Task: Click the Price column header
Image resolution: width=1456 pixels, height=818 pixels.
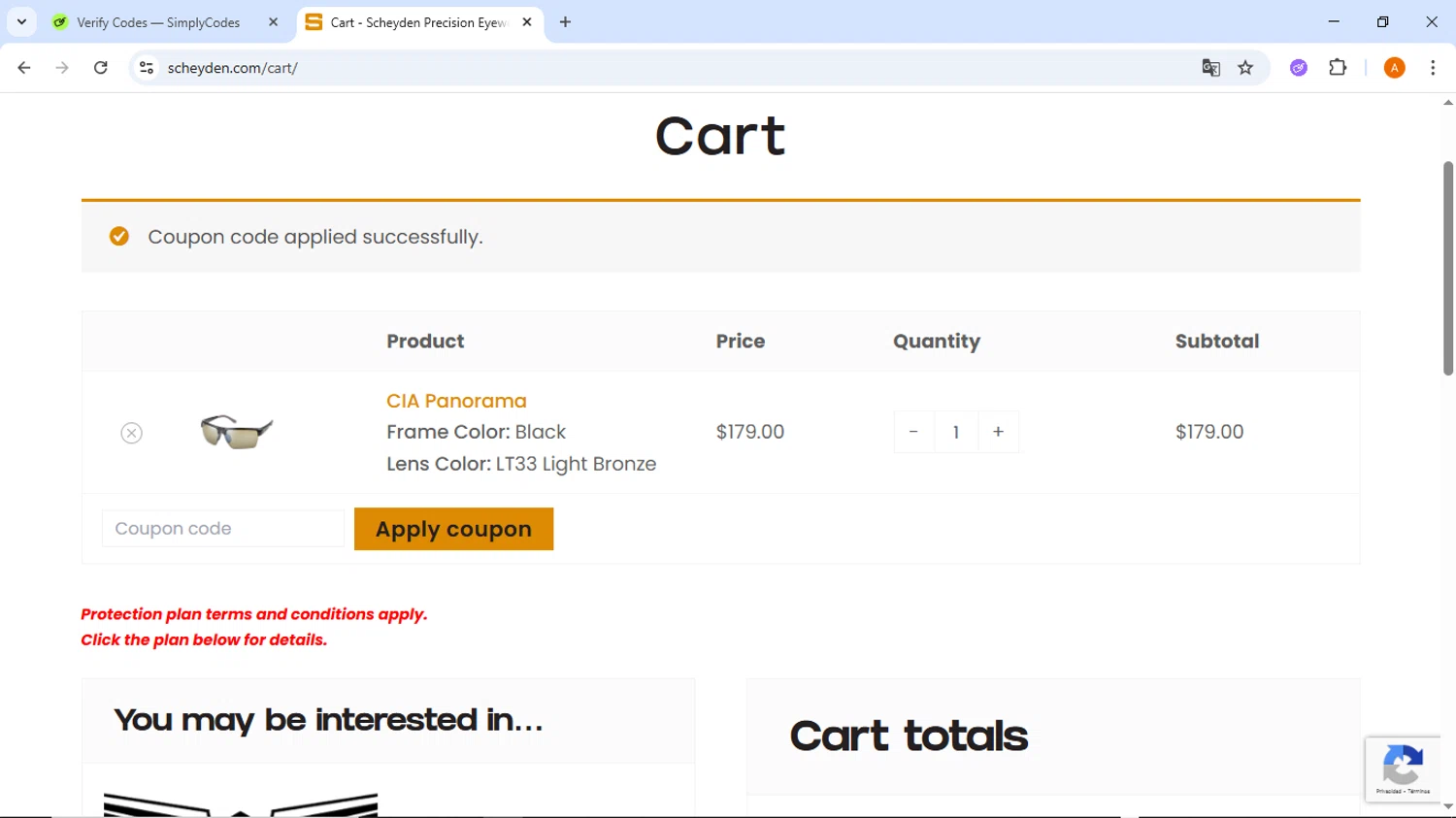Action: (x=741, y=342)
